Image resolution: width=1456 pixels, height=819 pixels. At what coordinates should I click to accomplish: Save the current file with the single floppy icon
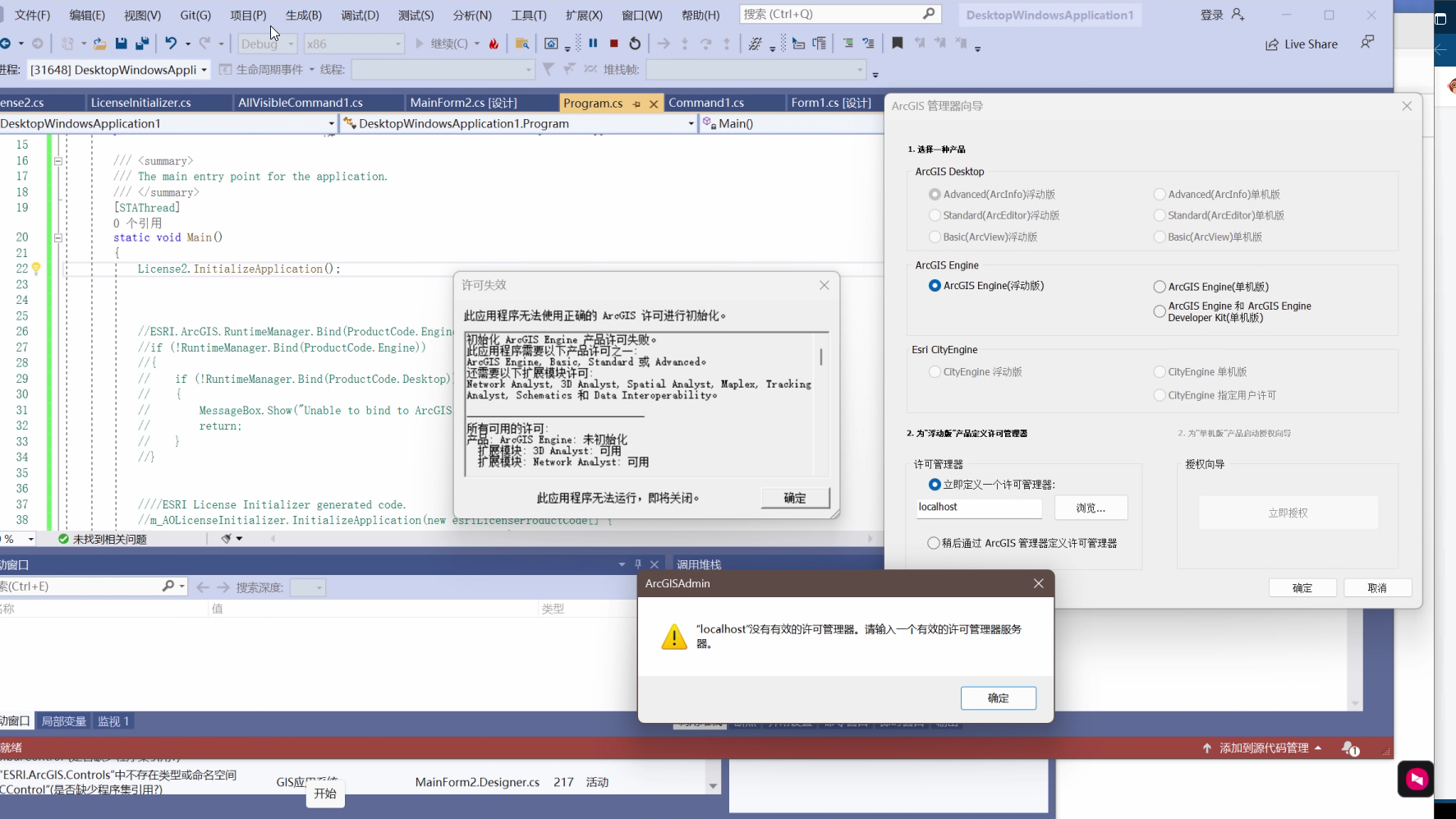(x=121, y=44)
